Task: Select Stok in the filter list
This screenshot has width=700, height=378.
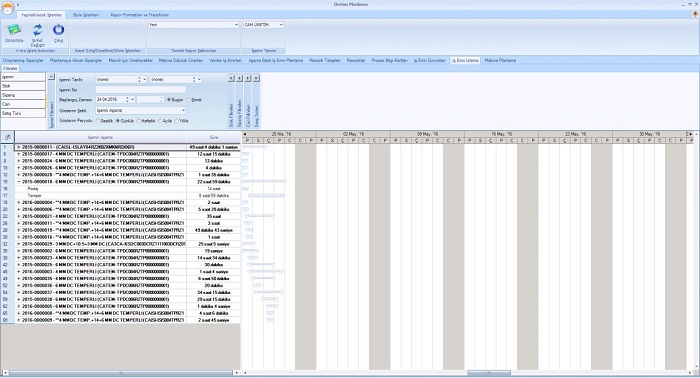Action: click(x=23, y=86)
